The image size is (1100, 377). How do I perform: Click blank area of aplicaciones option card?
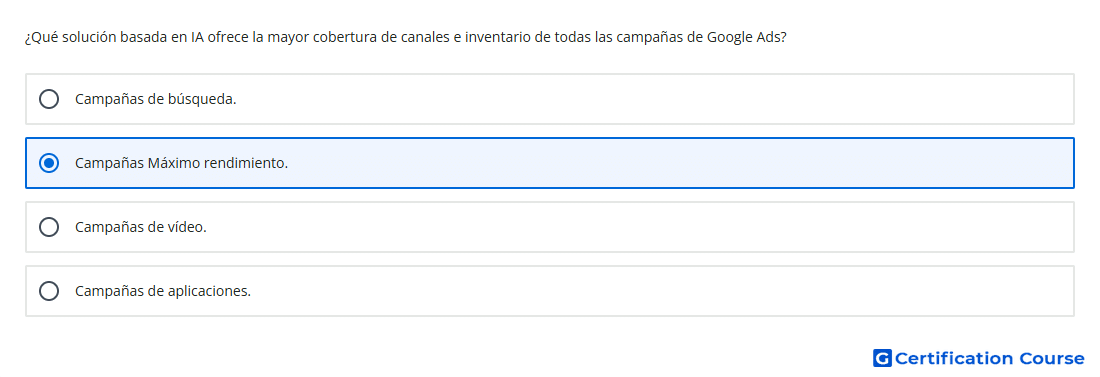pyautogui.click(x=659, y=291)
